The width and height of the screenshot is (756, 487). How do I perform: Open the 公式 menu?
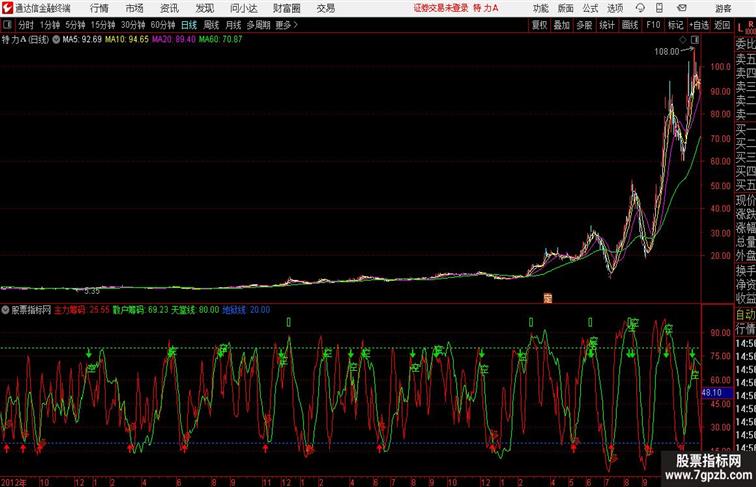(590, 8)
